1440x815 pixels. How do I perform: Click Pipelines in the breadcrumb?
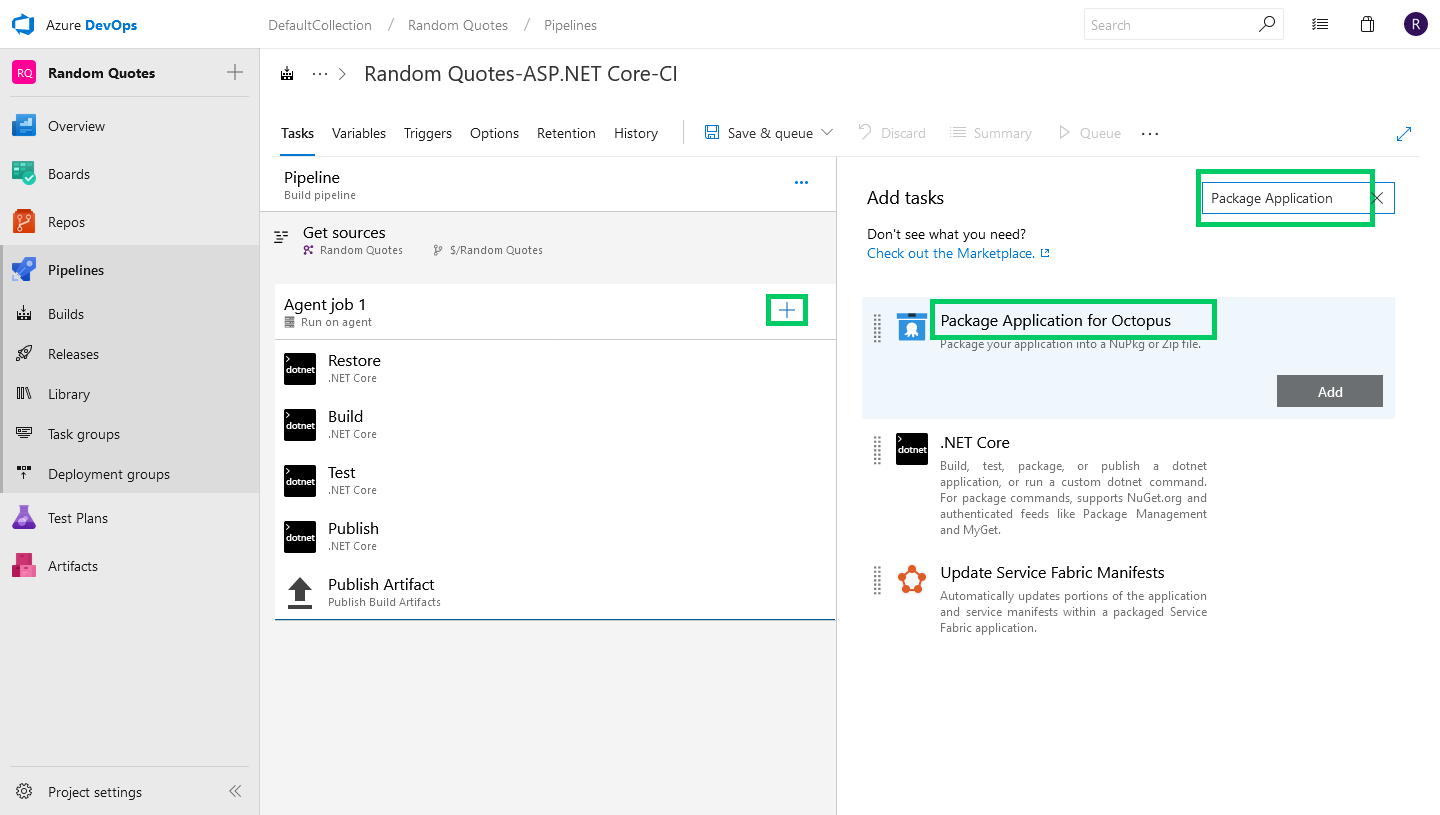570,25
